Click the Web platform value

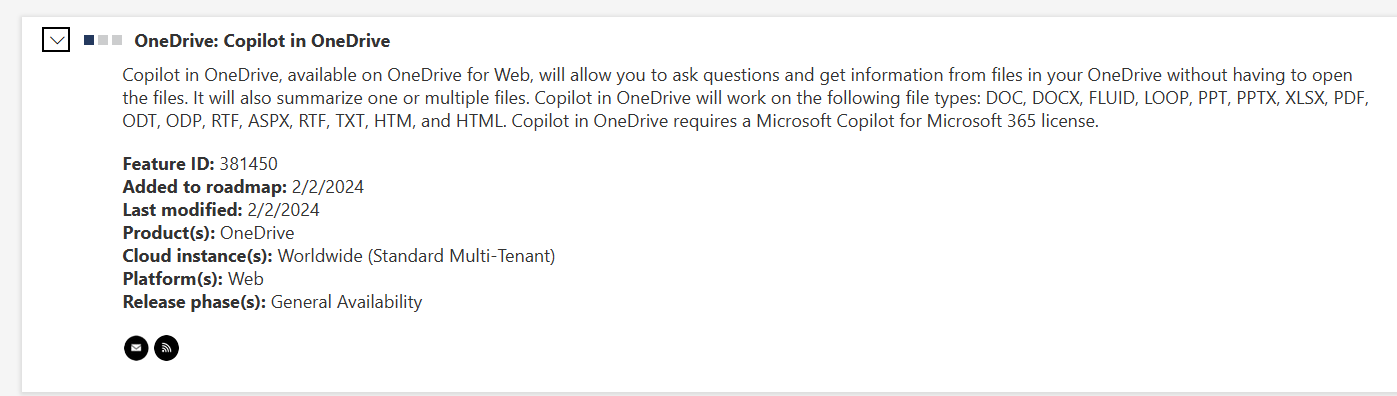[246, 279]
